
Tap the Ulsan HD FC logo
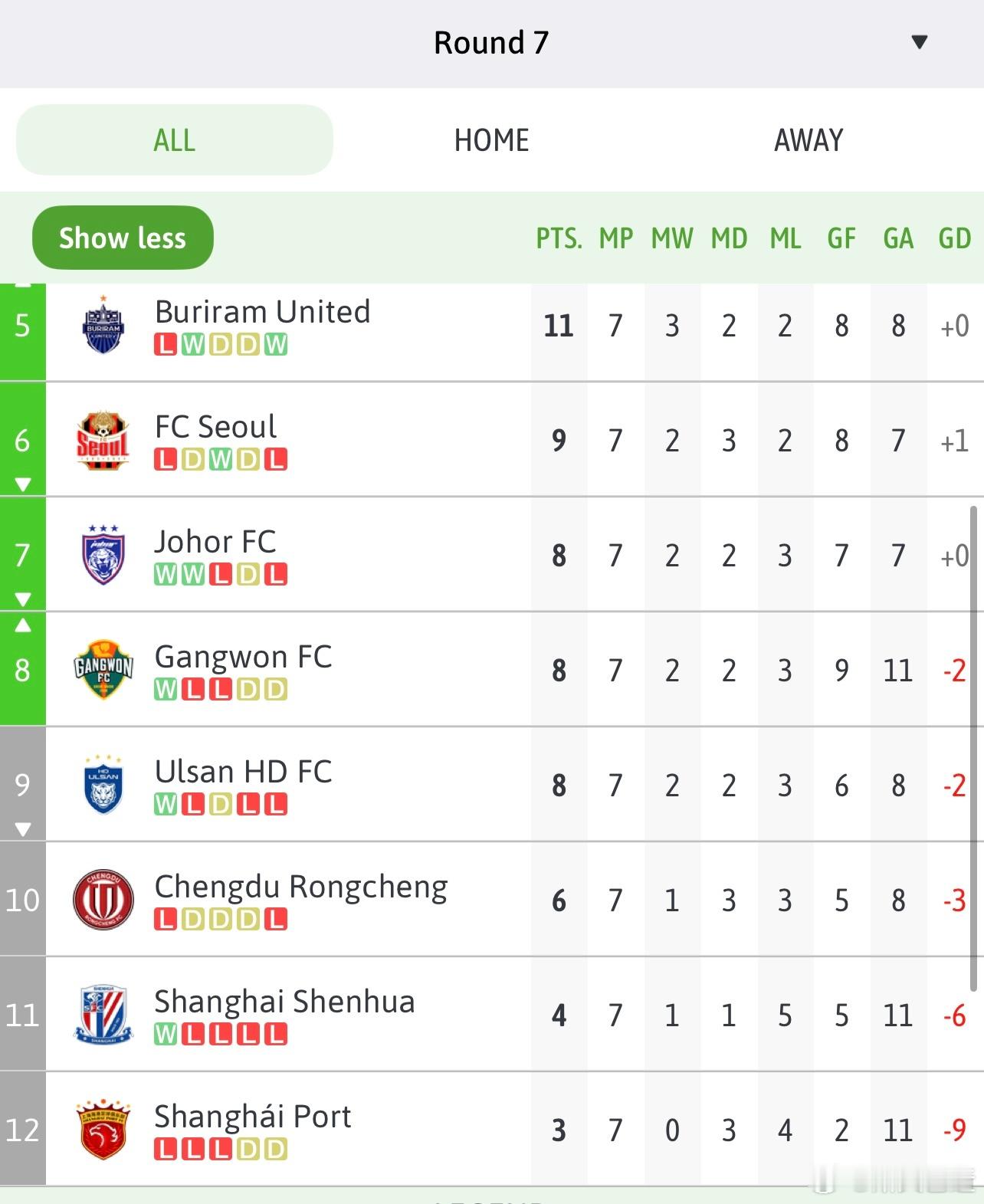tap(103, 785)
